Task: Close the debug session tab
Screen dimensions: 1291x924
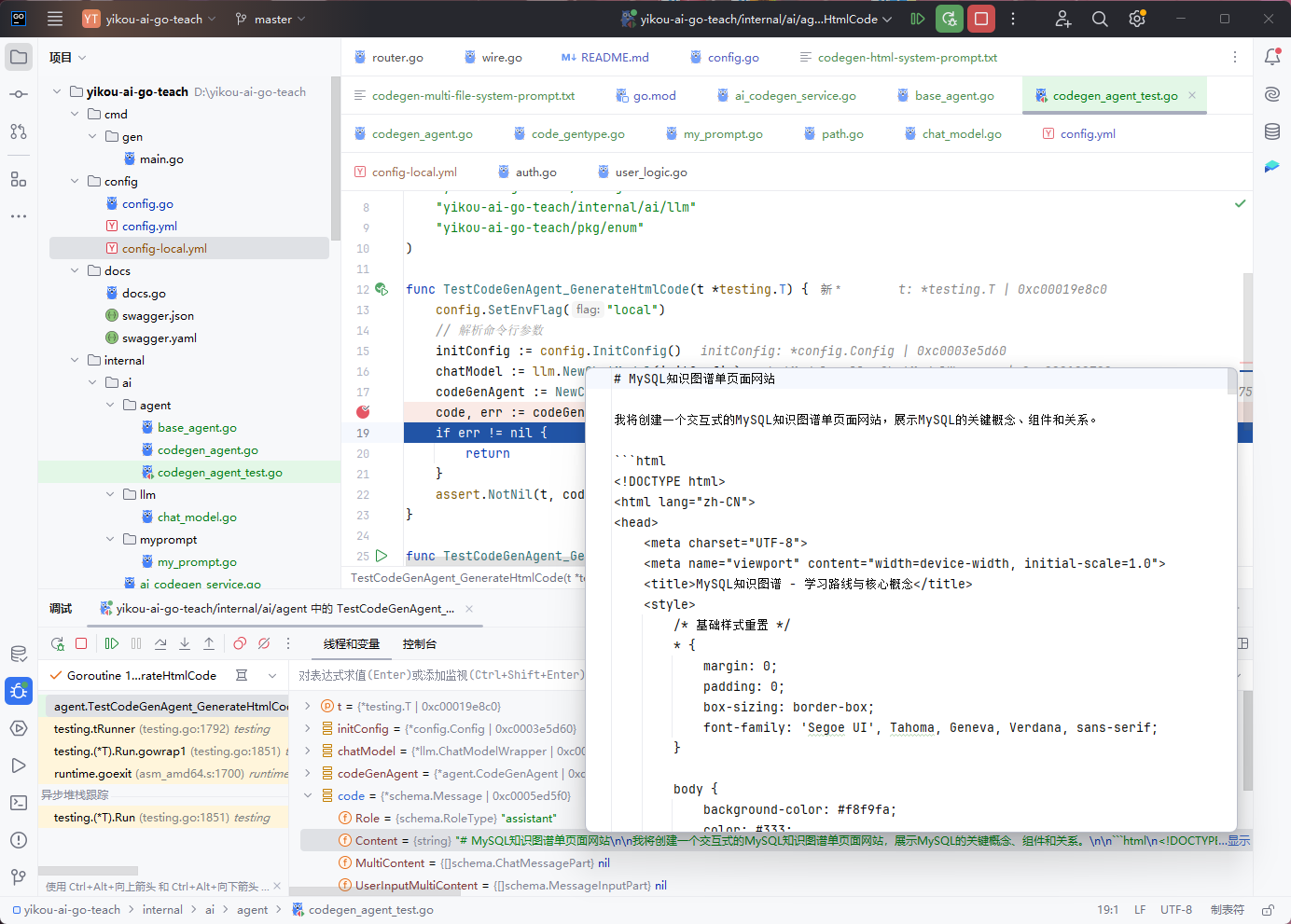Action: 469,609
